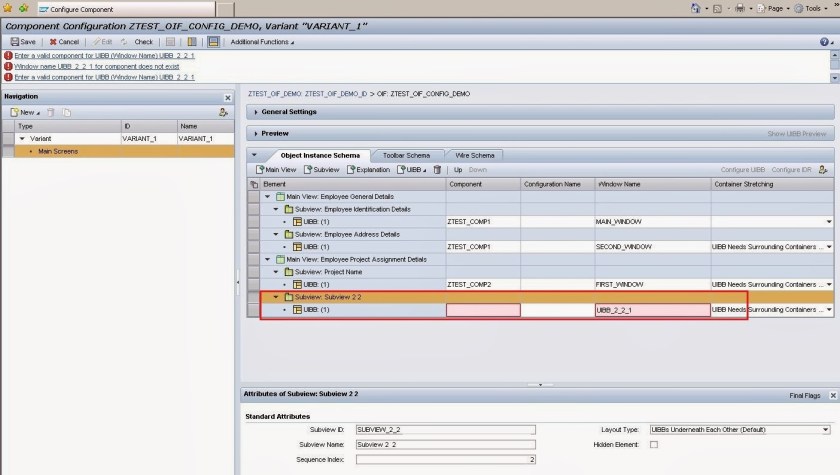
Task: Switch to the Wire Schema tab
Action: (x=474, y=155)
